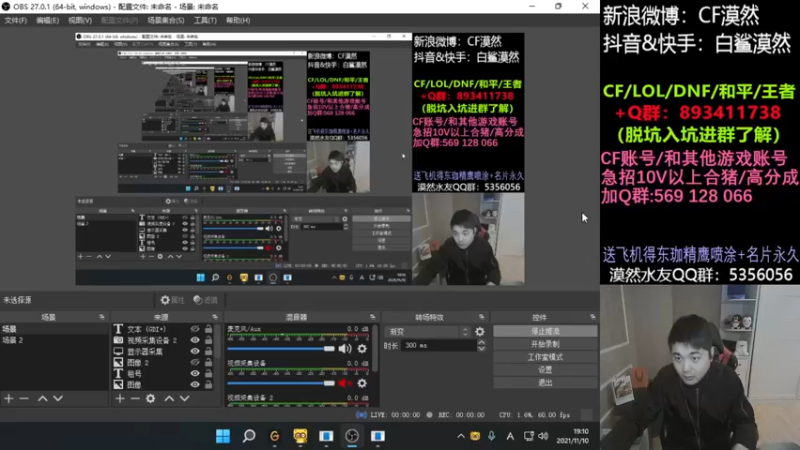Hide the 图像 source via eye icon
800x450 pixels.
click(195, 385)
